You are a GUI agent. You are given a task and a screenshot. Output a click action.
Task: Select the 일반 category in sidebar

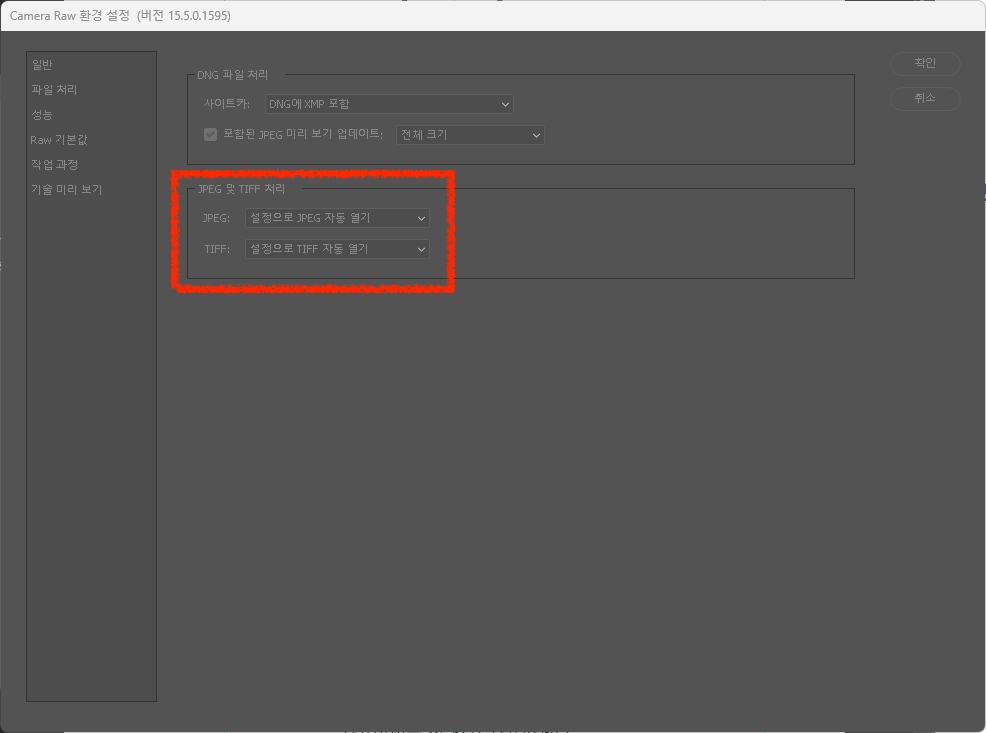pos(42,65)
